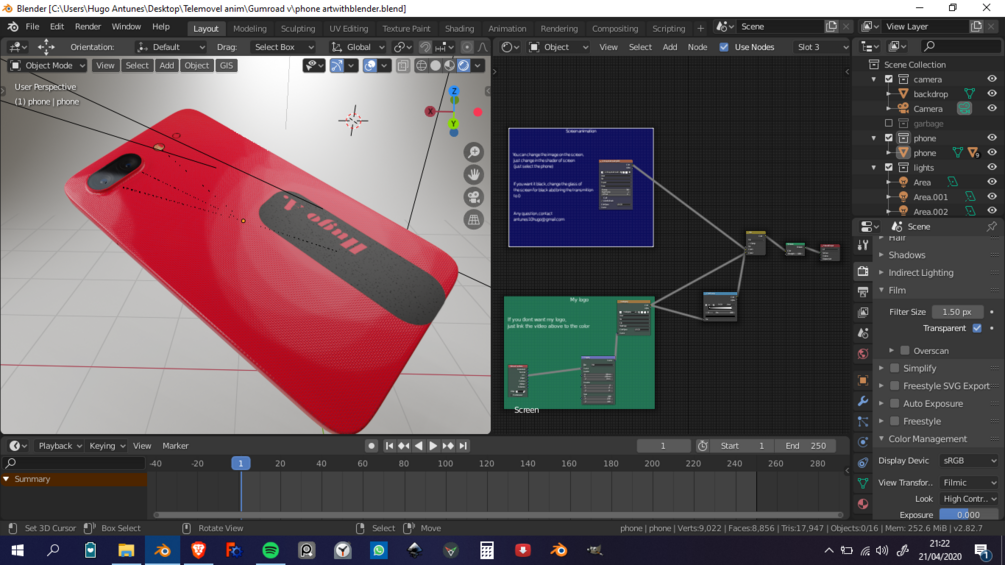The width and height of the screenshot is (1005, 565).
Task: Open the Brave browser from the taskbar
Action: 198,550
